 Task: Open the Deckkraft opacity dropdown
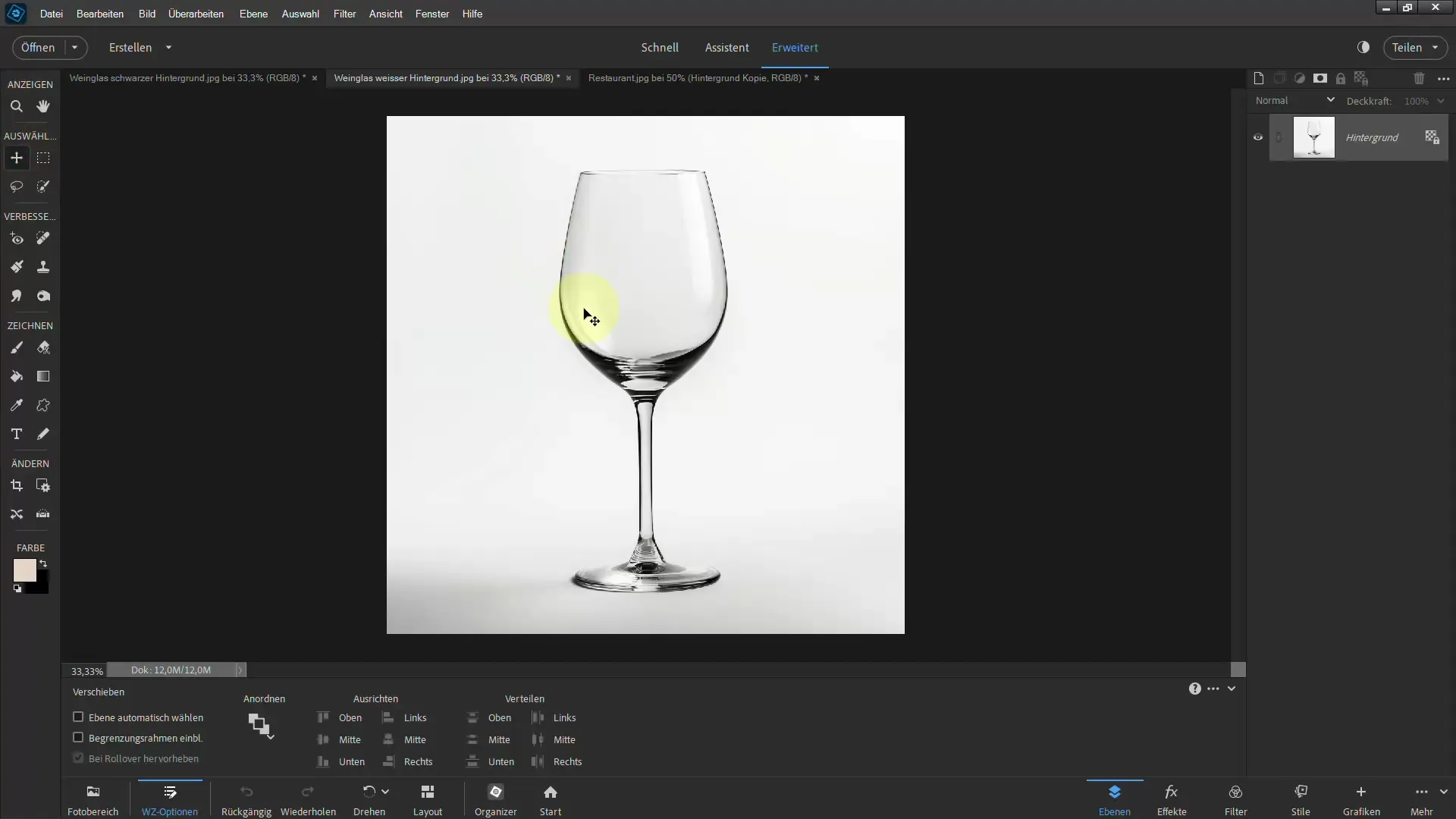coord(1447,100)
